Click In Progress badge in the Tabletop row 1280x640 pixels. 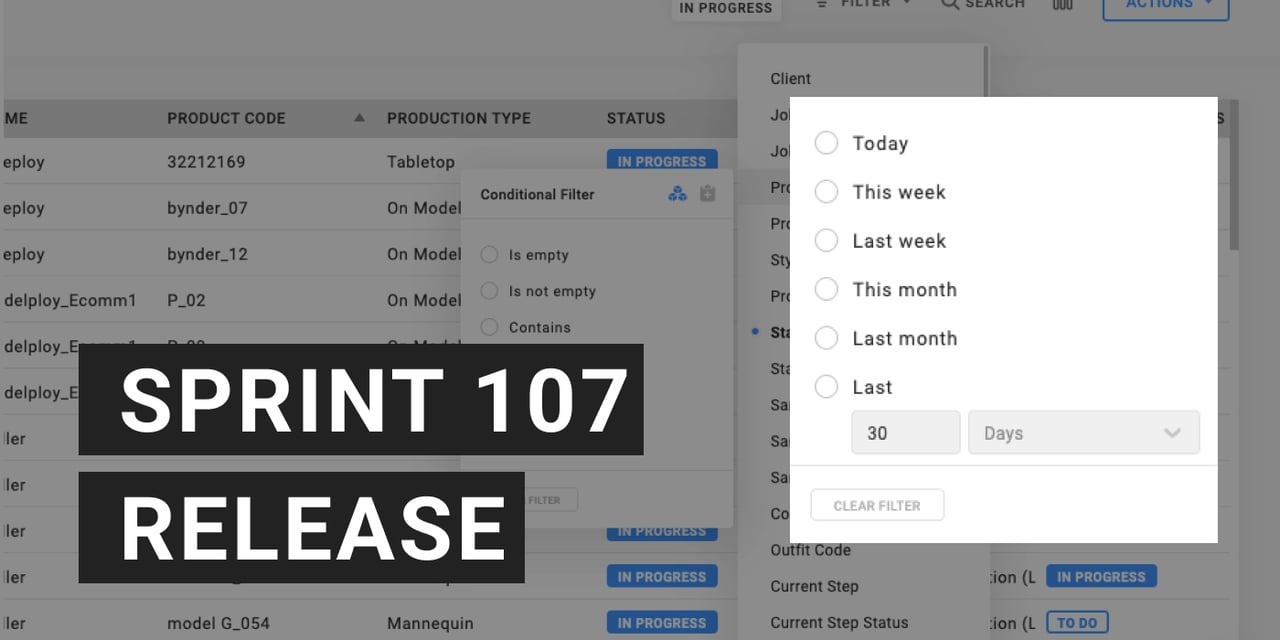tap(661, 161)
